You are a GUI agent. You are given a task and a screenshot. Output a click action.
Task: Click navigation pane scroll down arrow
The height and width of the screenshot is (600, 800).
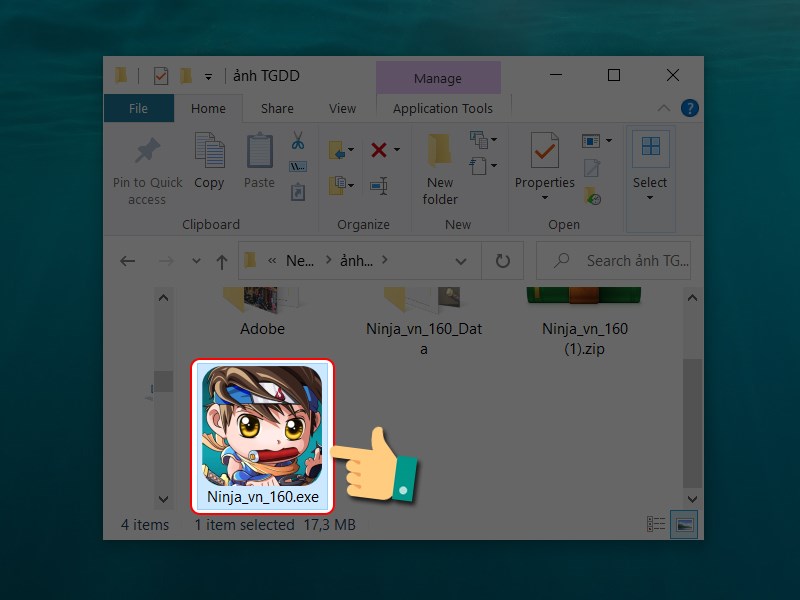tap(163, 499)
